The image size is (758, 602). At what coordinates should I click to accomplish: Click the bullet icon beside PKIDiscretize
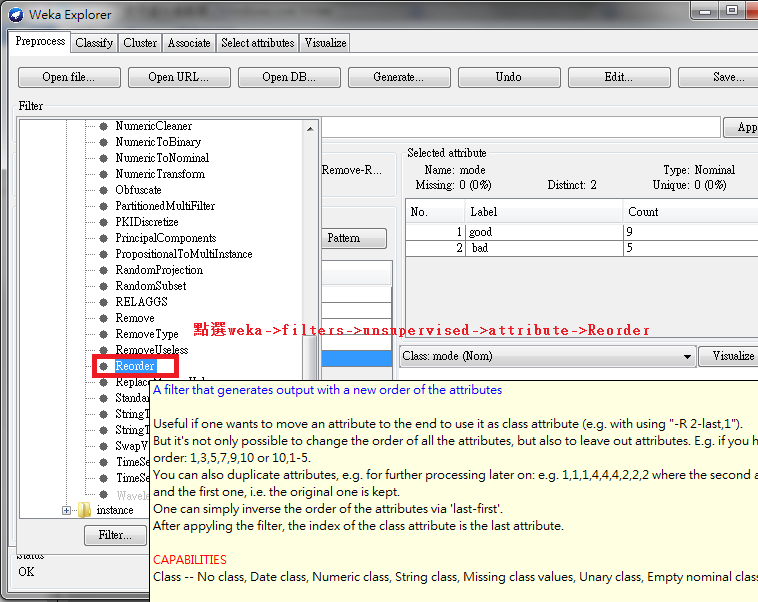[x=103, y=222]
